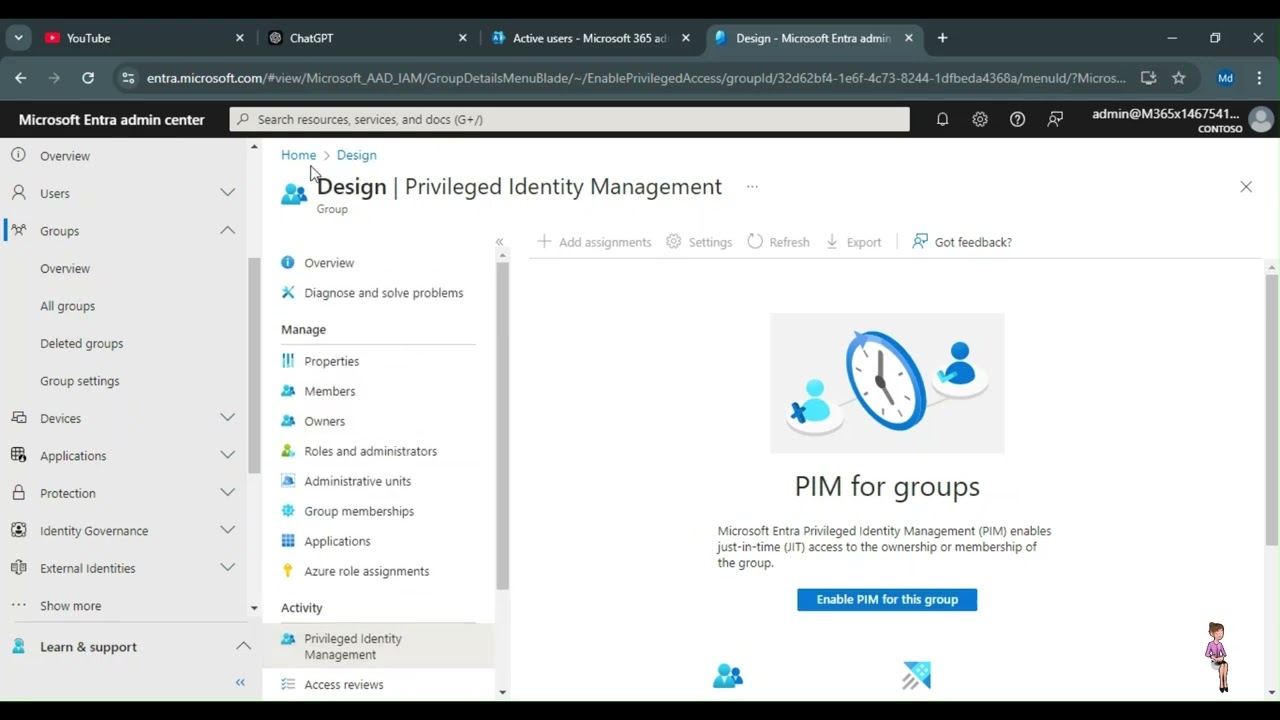Expand the Applications section chevron
The height and width of the screenshot is (720, 1280).
pyautogui.click(x=228, y=455)
